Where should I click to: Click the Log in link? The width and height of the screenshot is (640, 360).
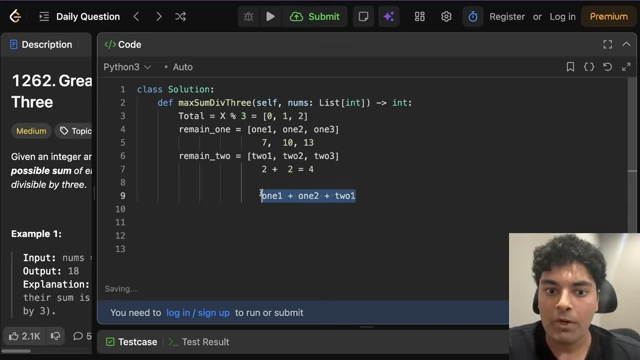[x=562, y=17]
